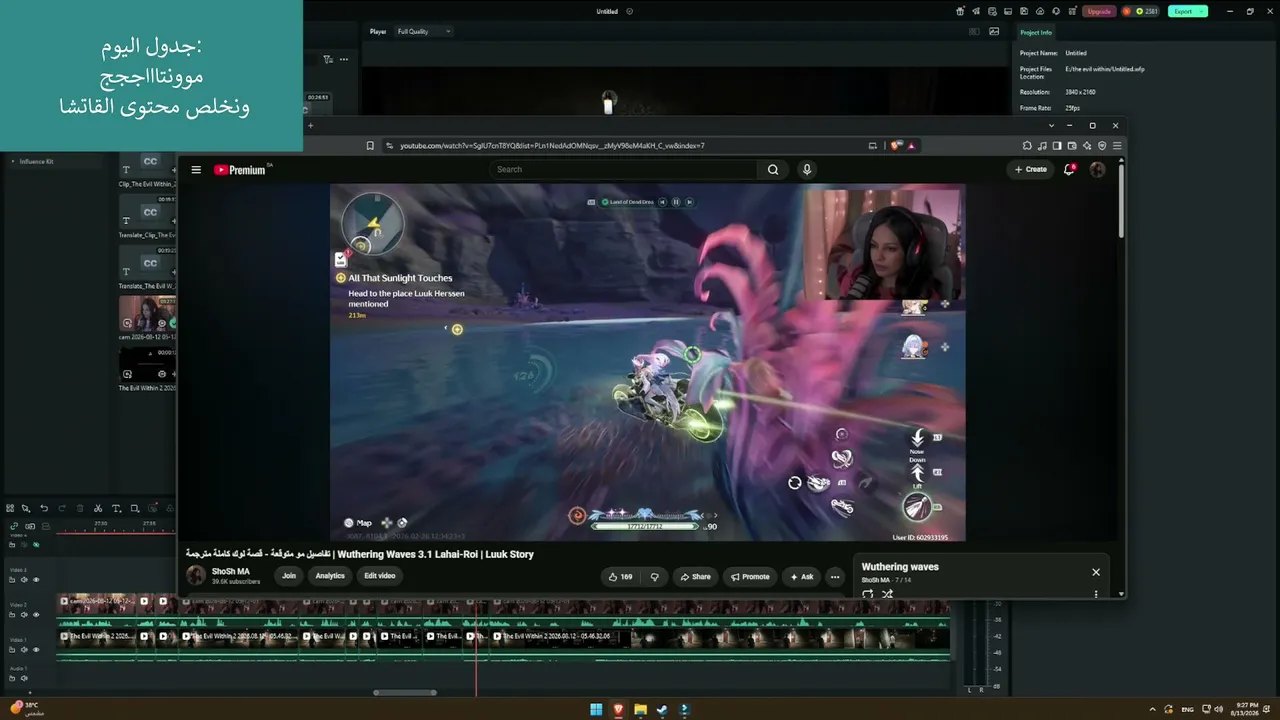Click the Edit video button
Image resolution: width=1280 pixels, height=720 pixels.
[x=380, y=576]
